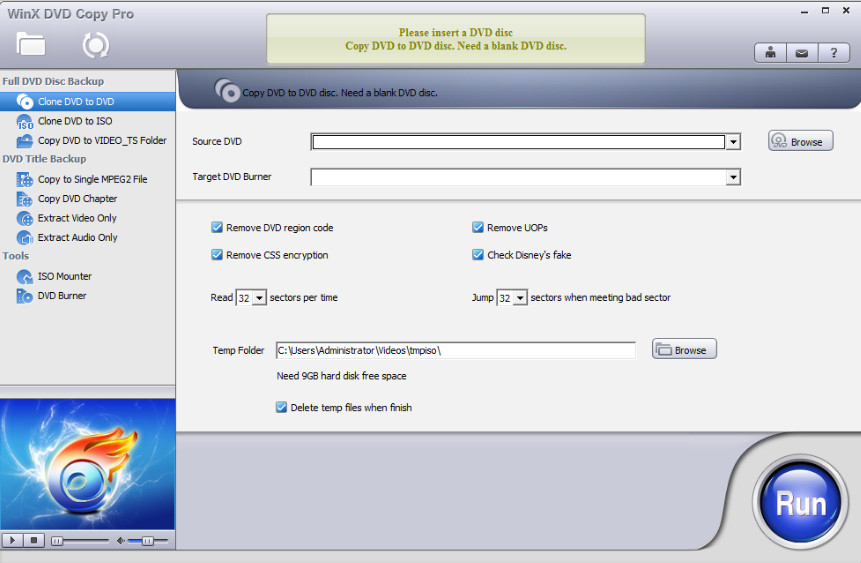Open help with the question mark button
Image resolution: width=861 pixels, height=563 pixels.
coord(834,53)
